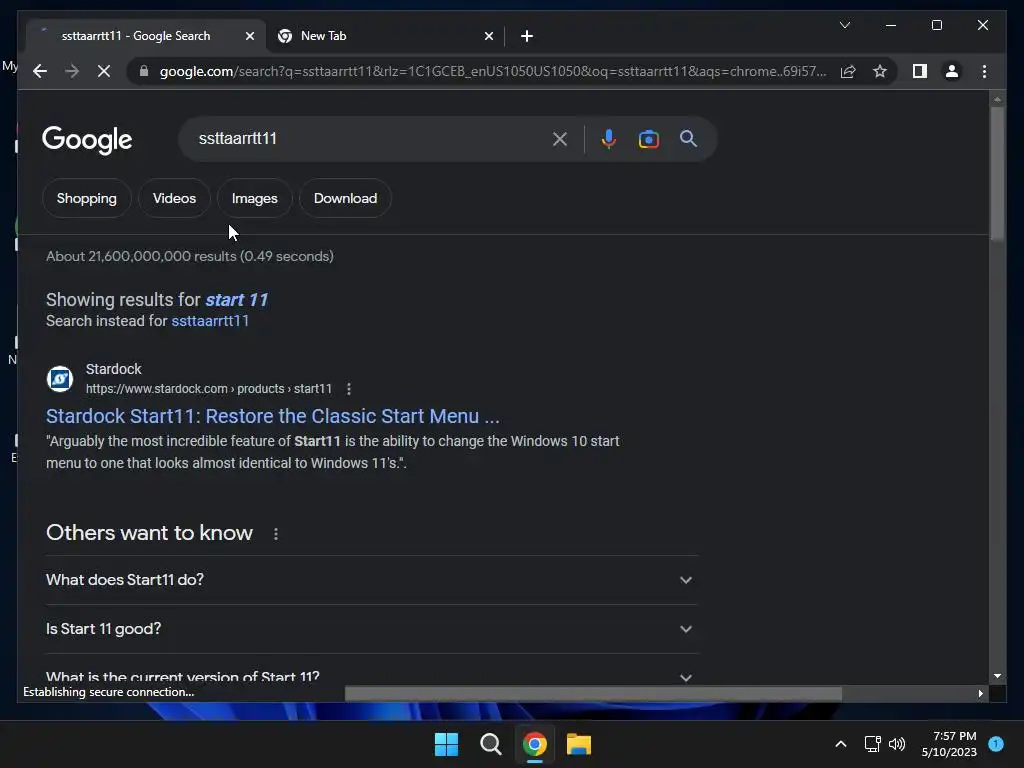Share this page from address bar
The image size is (1024, 768).
click(x=848, y=71)
